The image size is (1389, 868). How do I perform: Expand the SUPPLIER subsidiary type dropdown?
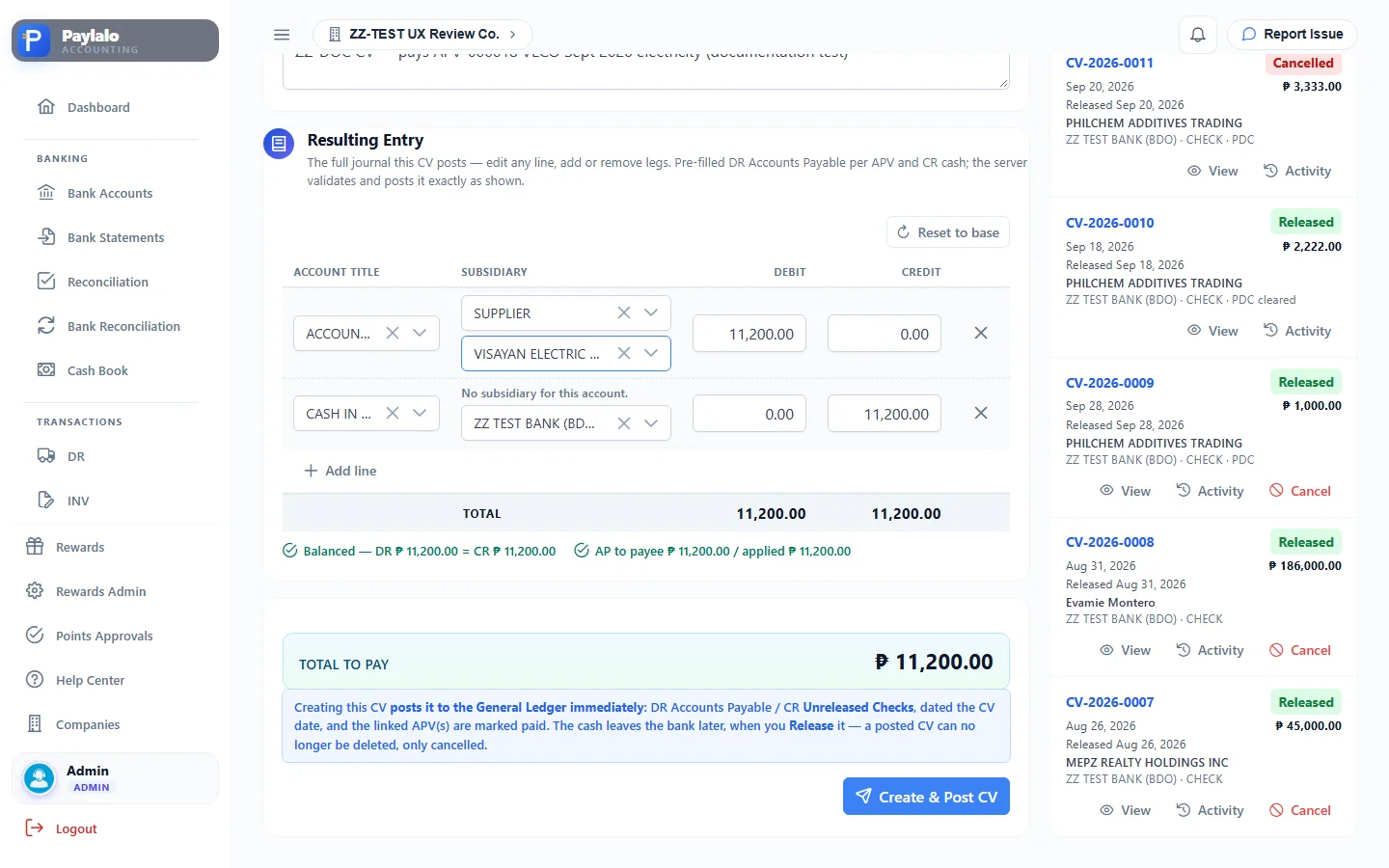click(x=651, y=312)
